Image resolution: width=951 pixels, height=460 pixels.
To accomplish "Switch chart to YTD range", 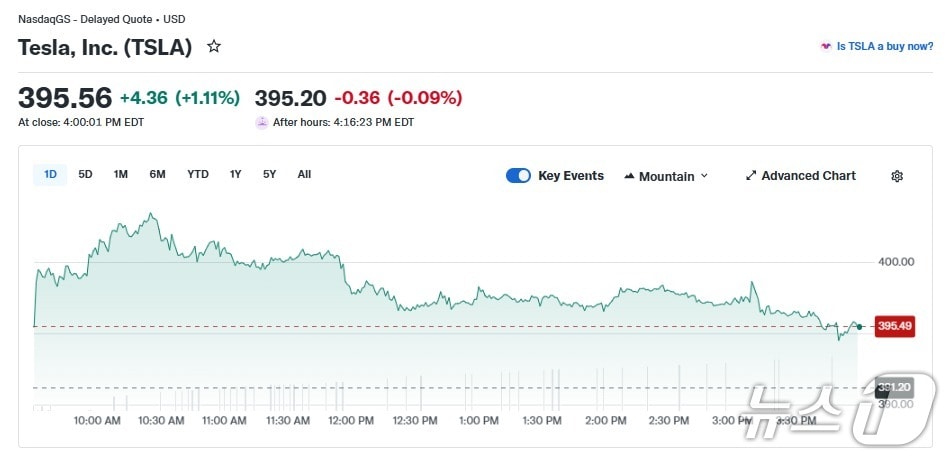I will (198, 174).
